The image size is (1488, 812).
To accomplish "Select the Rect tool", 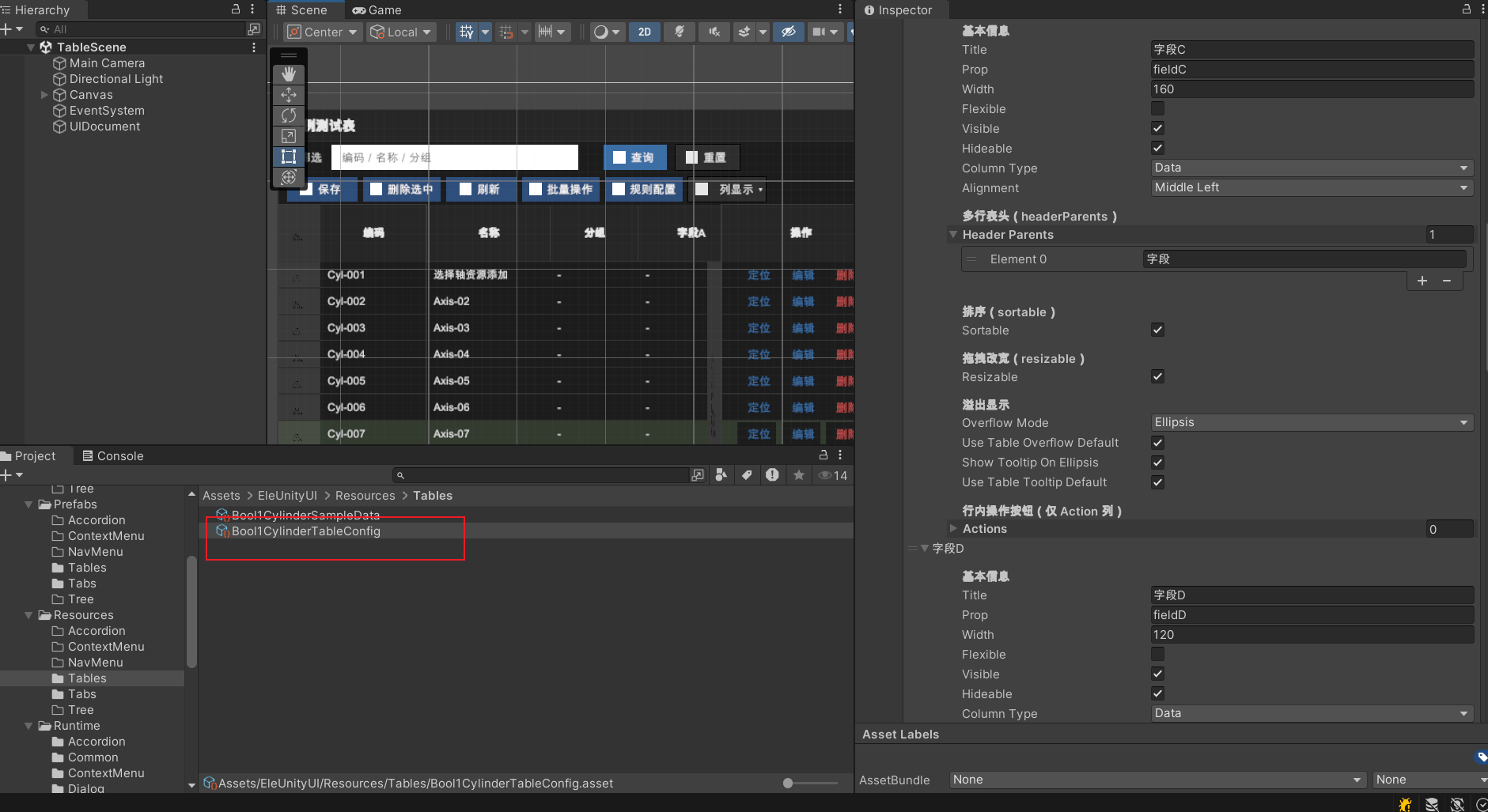I will coord(289,157).
